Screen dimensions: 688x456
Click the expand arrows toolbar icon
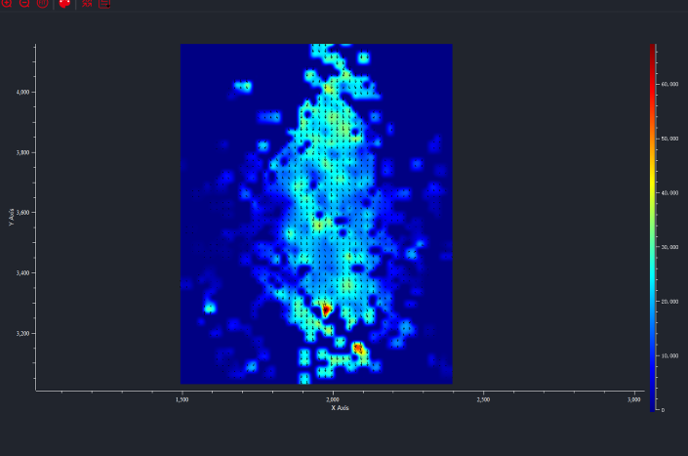87,3
